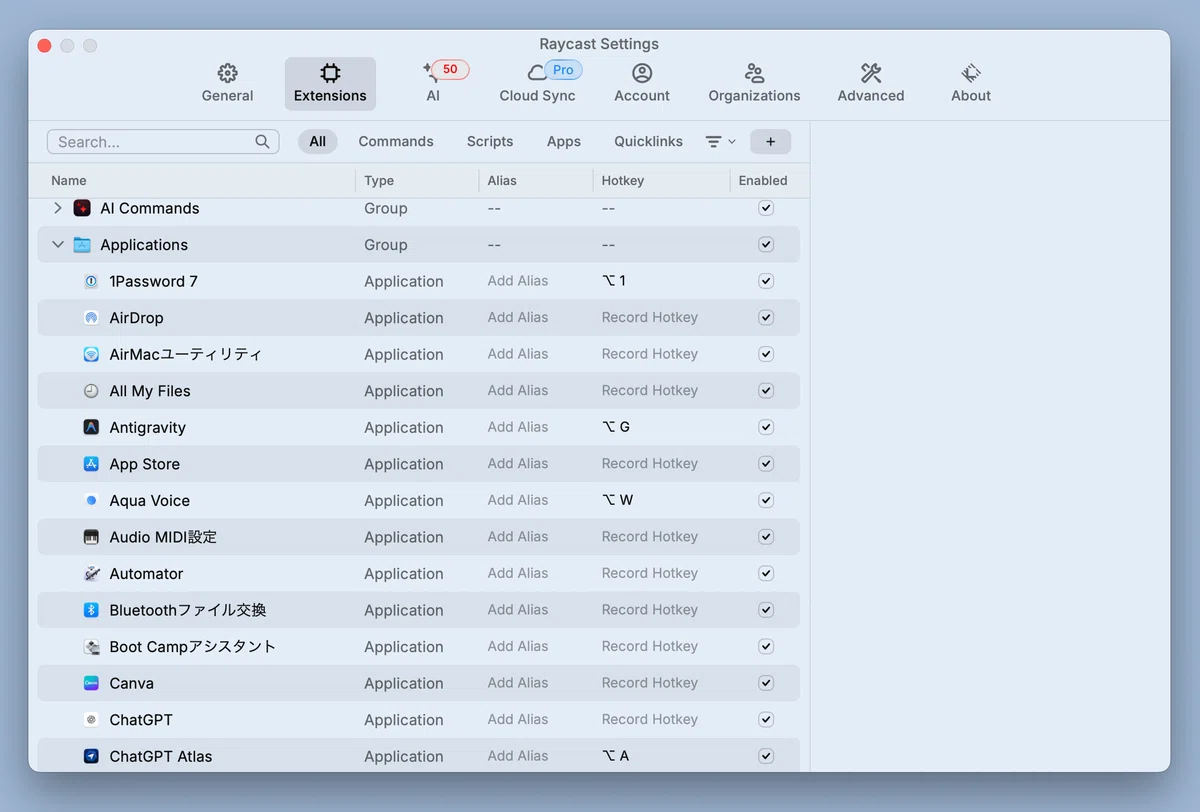
Task: Uncheck the Canva enabled checkbox
Action: tap(766, 683)
